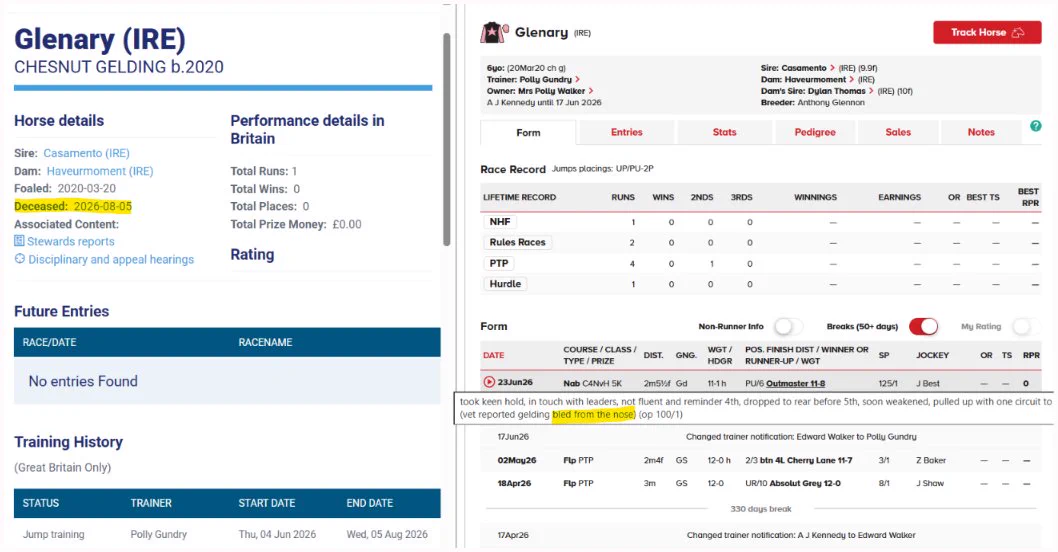Play the 23Jun26 race replay icon
Image resolution: width=1058 pixels, height=552 pixels.
(489, 382)
